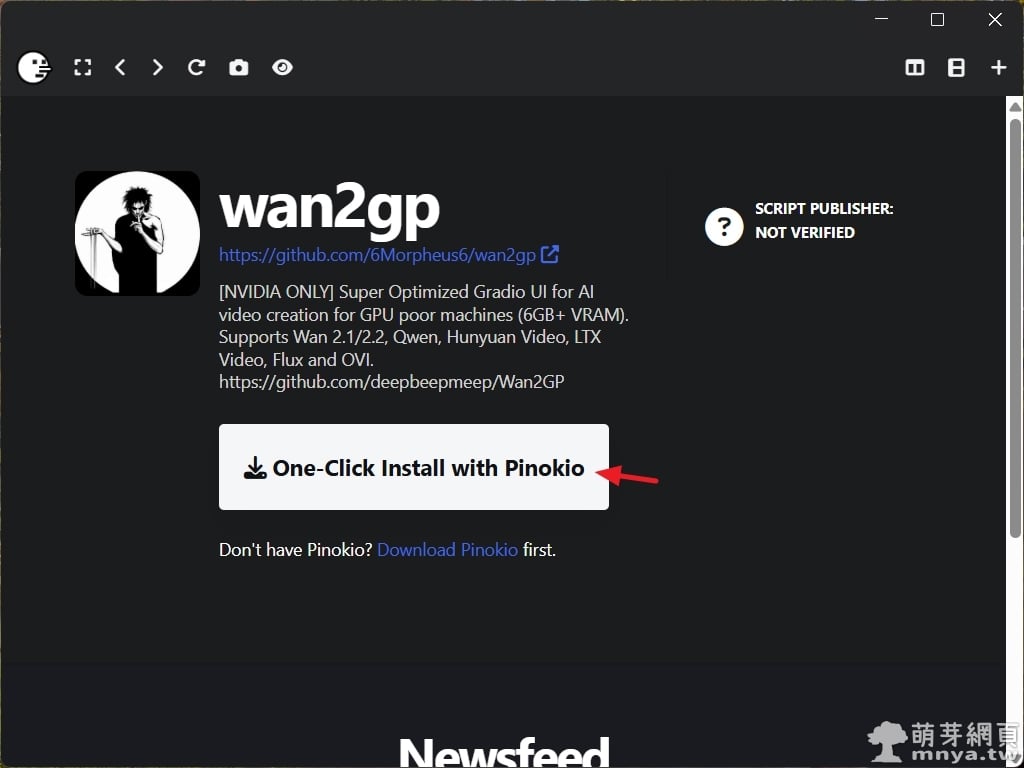Screen dimensions: 1024x768
Task: Click the wan2gp title heading
Action: pos(329,209)
